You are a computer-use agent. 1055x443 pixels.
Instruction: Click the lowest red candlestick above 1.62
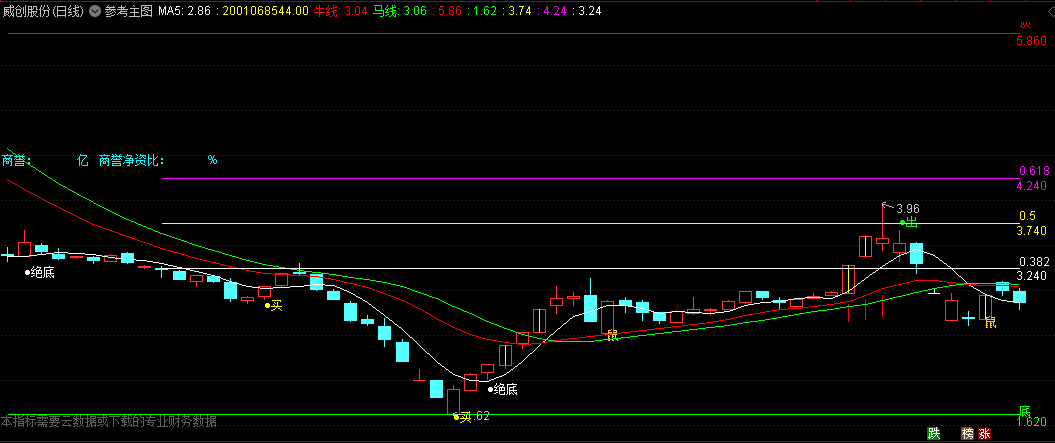coord(453,401)
